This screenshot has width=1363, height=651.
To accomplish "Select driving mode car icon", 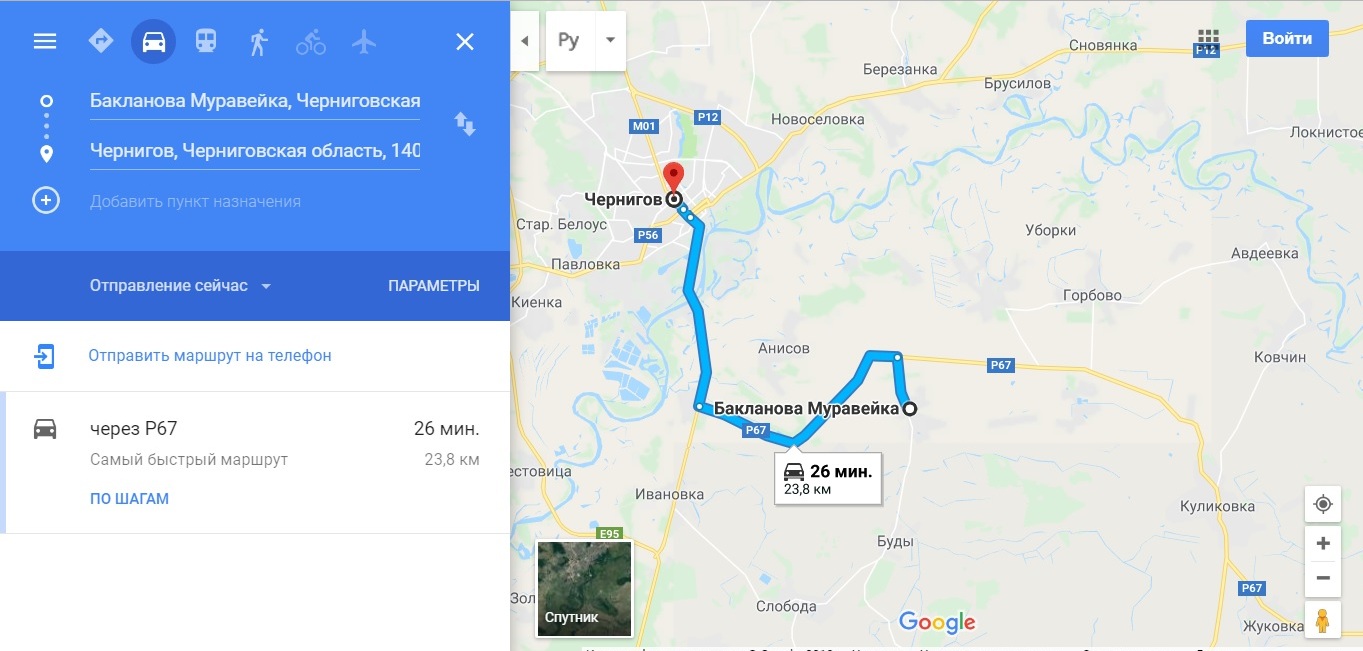I will 154,41.
